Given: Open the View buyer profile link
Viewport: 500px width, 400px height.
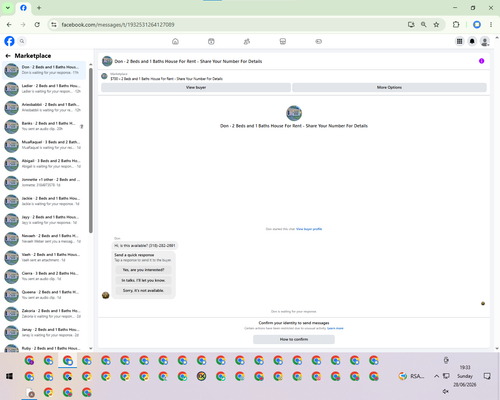Looking at the screenshot, I should 309,229.
